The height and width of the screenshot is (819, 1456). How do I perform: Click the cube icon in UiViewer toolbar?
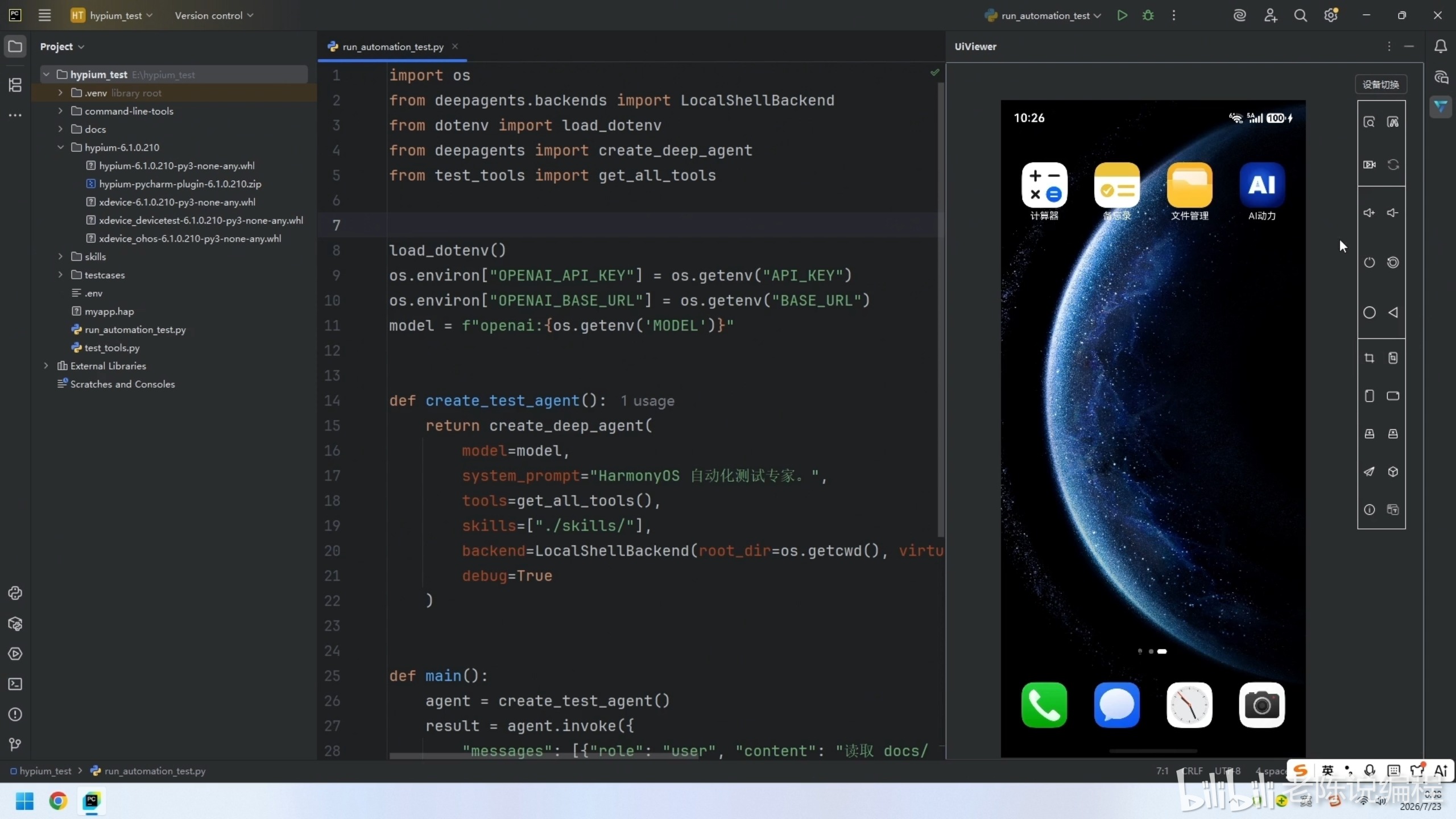point(1393,471)
